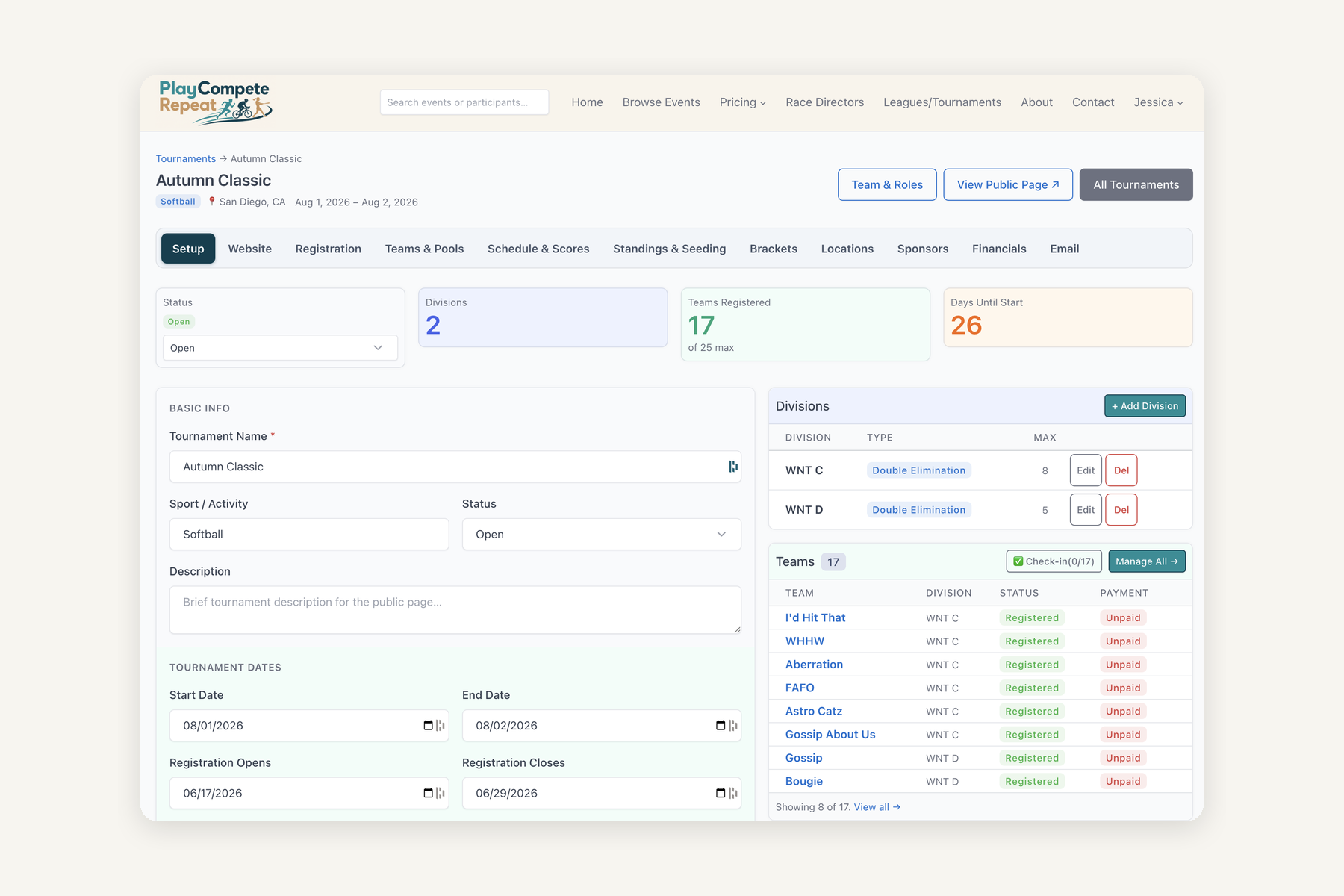
Task: Open the FAFO team link
Action: (x=800, y=688)
